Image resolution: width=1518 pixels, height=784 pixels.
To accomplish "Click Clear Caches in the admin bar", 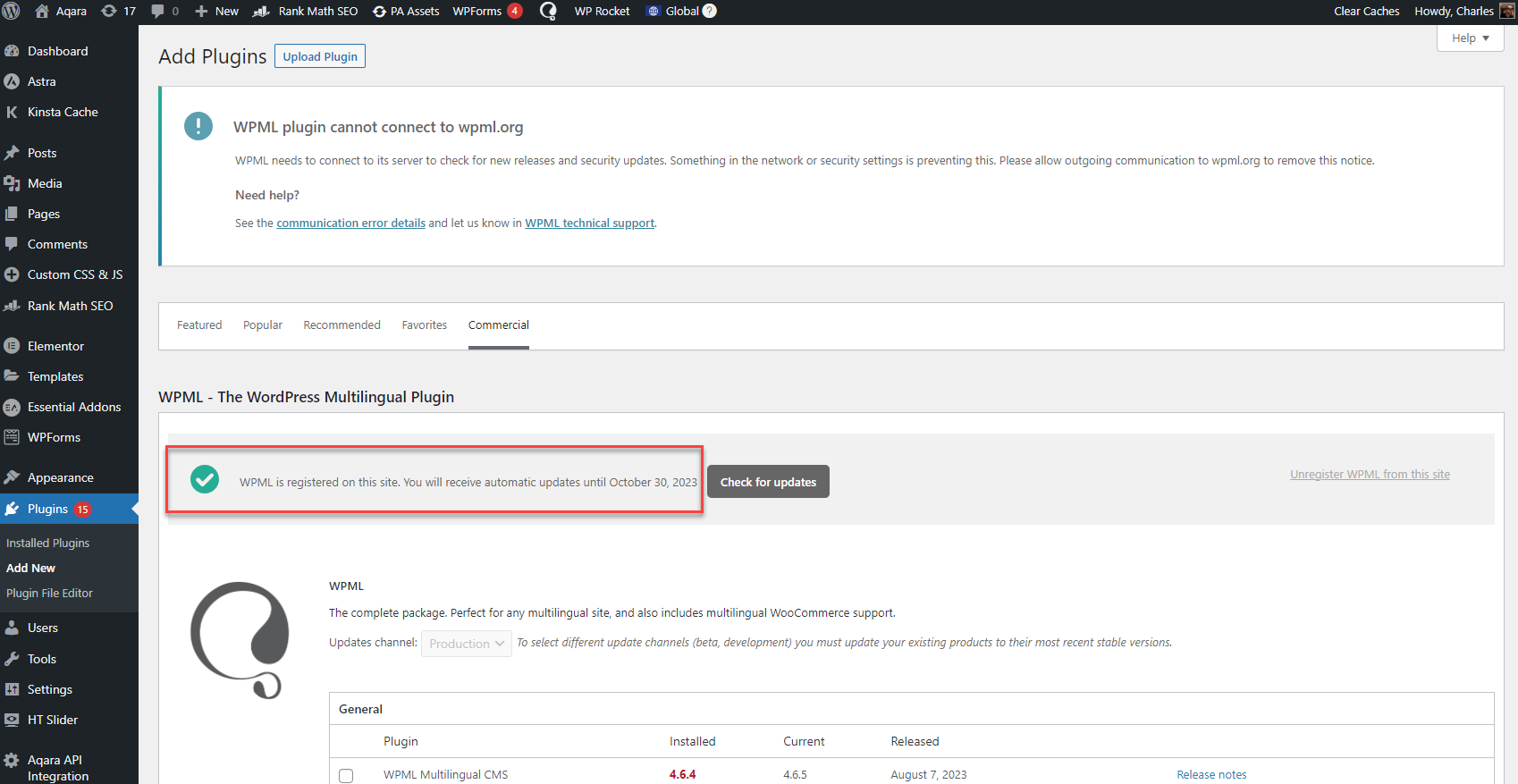I will 1366,11.
